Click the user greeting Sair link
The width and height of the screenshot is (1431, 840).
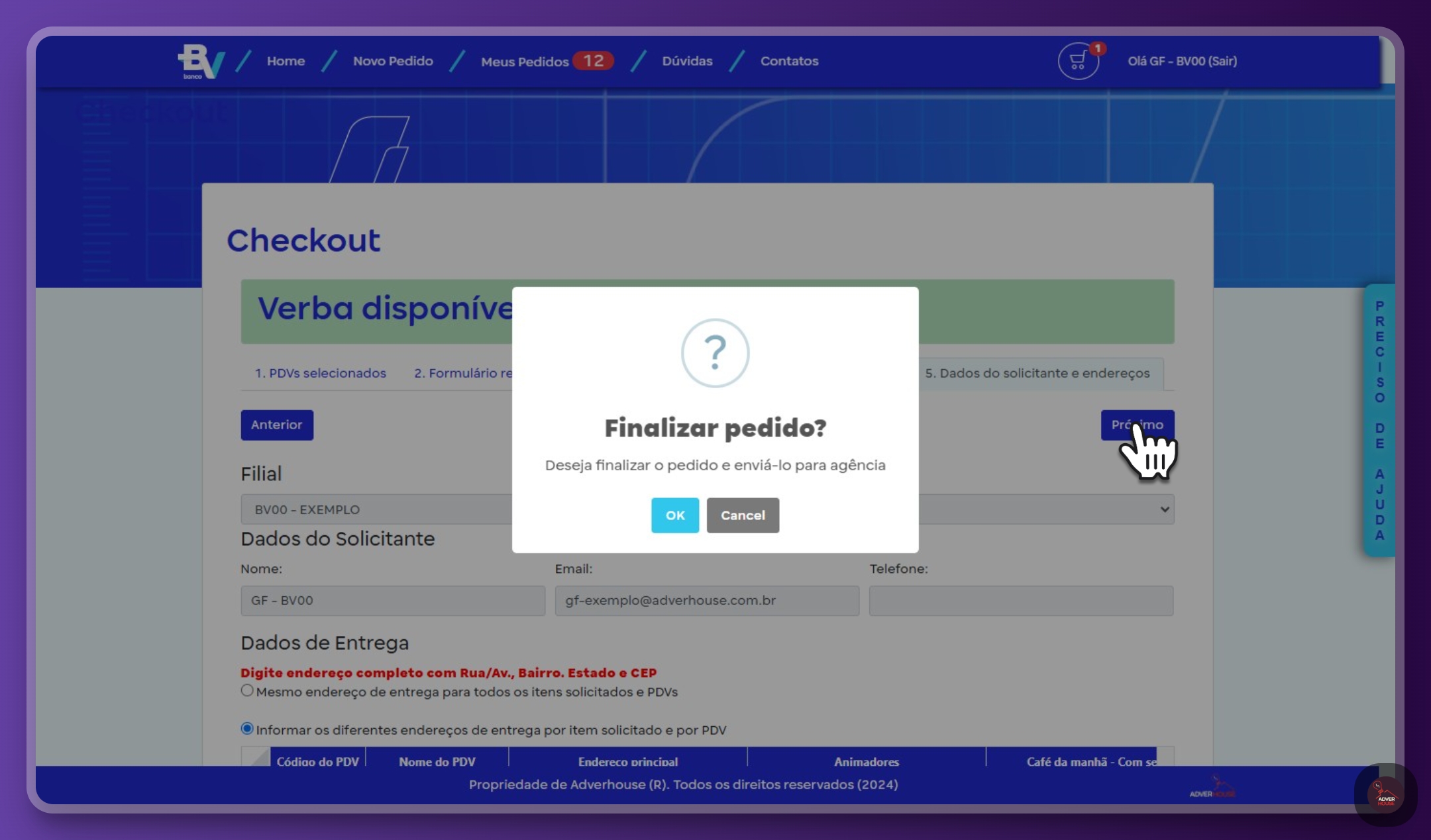click(1182, 61)
